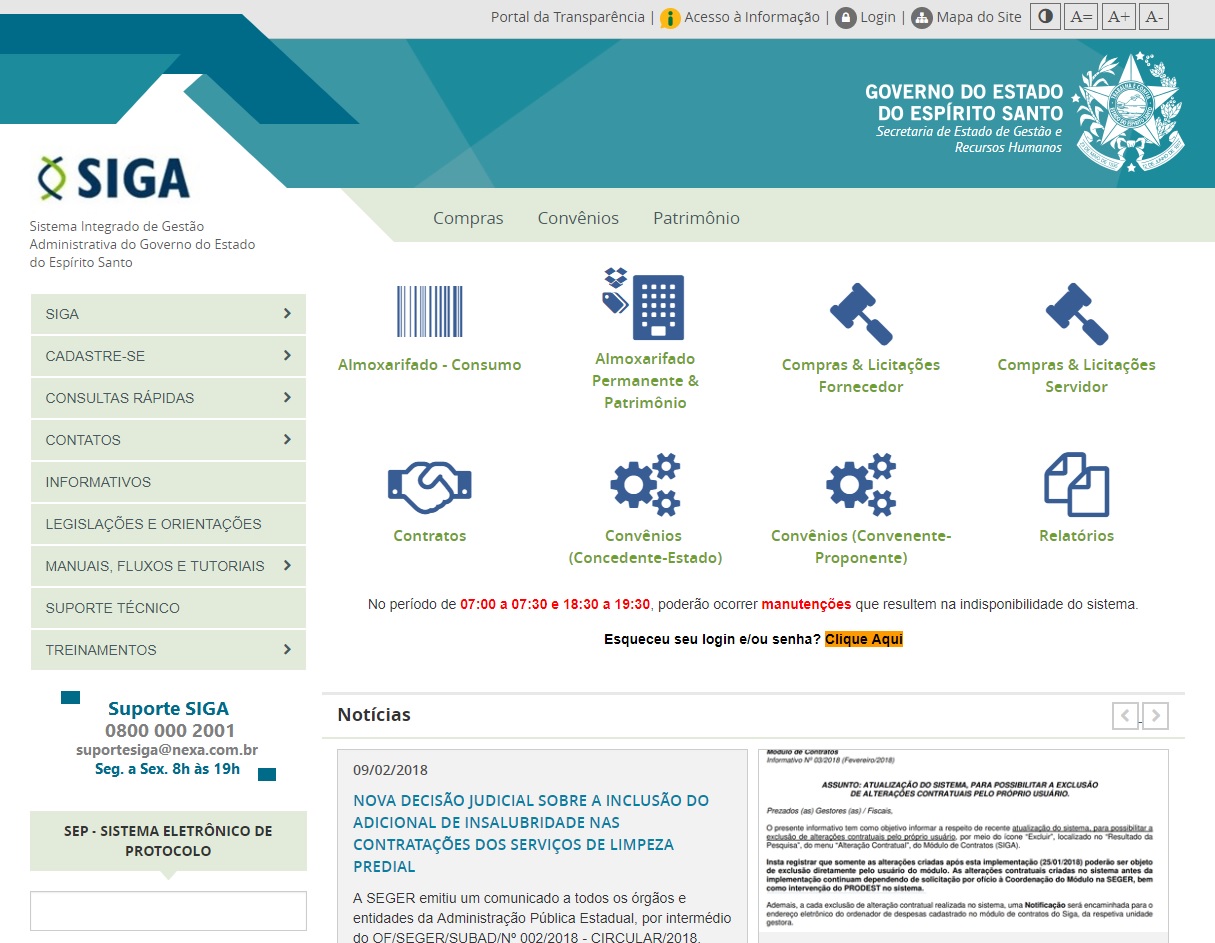The width and height of the screenshot is (1215, 943).
Task: Increase font size with A+ button
Action: click(1119, 17)
